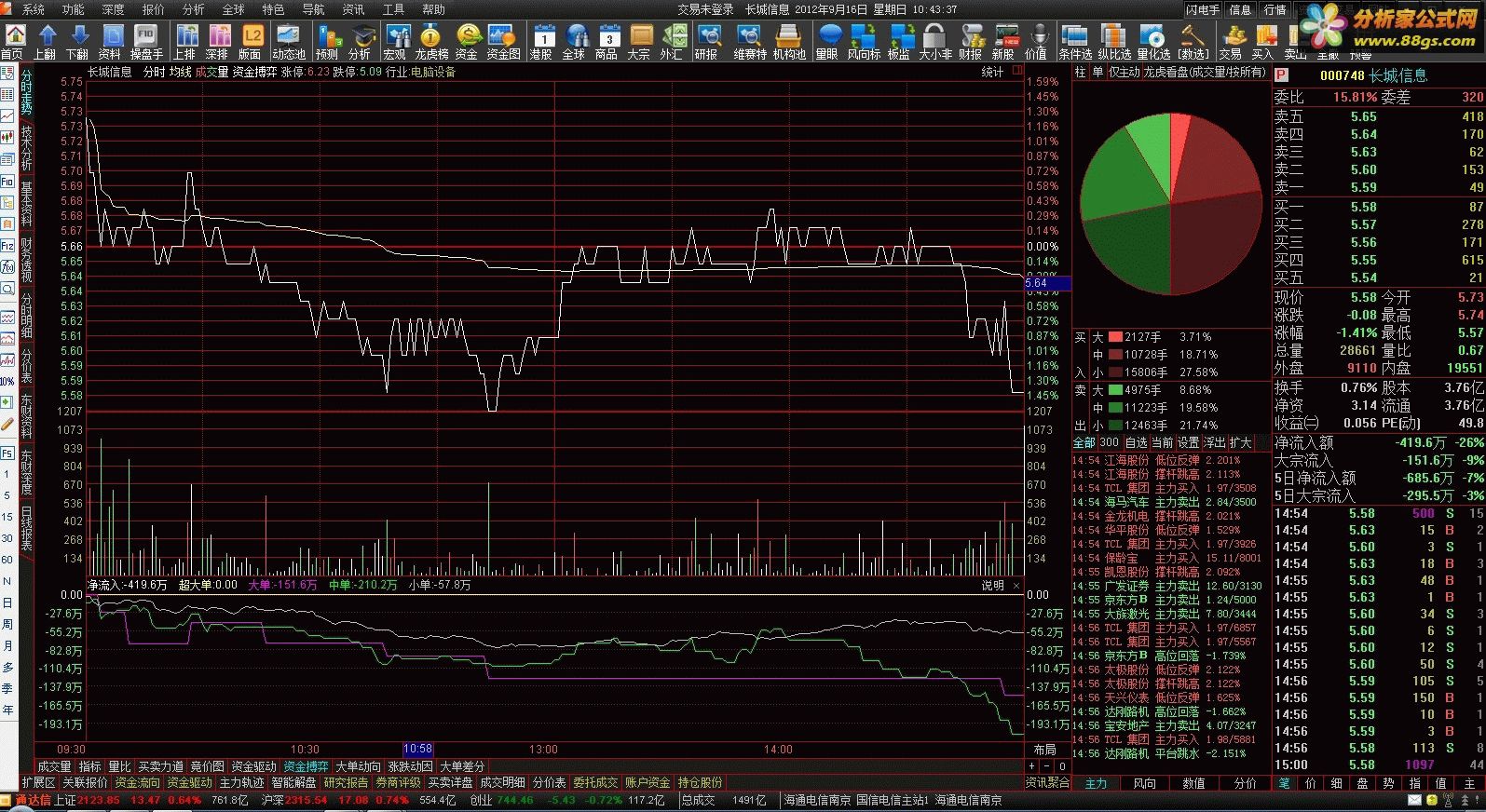
Task: Open the 资金 coin icon
Action: (x=467, y=42)
